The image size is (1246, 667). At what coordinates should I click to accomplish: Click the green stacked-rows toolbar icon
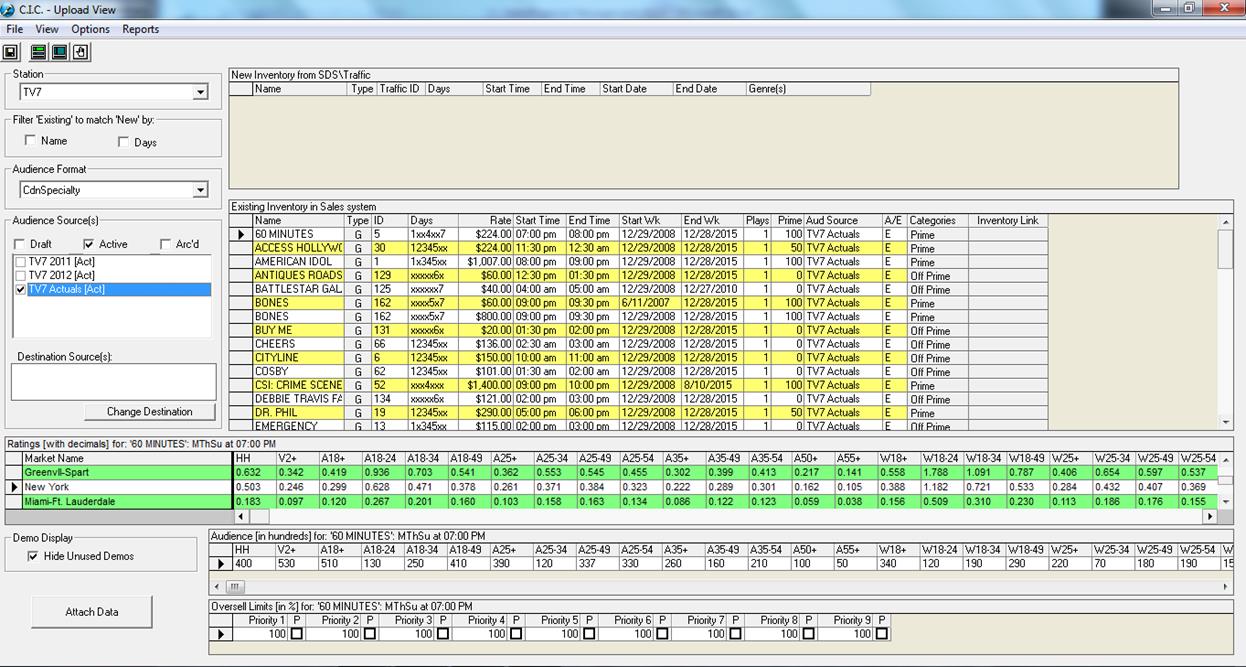click(x=39, y=52)
